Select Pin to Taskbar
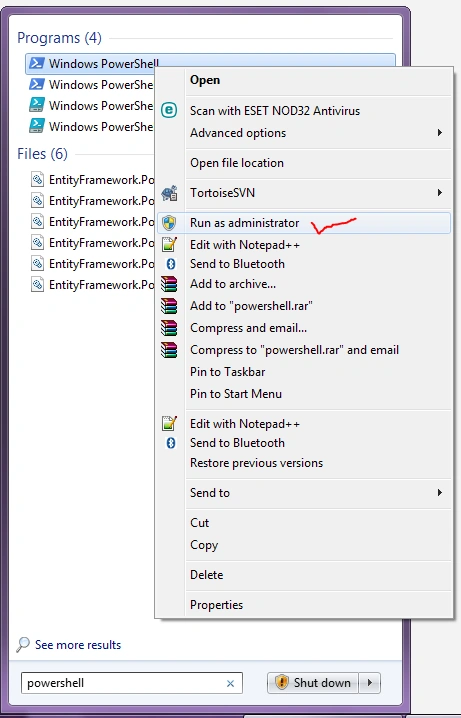The width and height of the screenshot is (461, 718). pyautogui.click(x=228, y=372)
